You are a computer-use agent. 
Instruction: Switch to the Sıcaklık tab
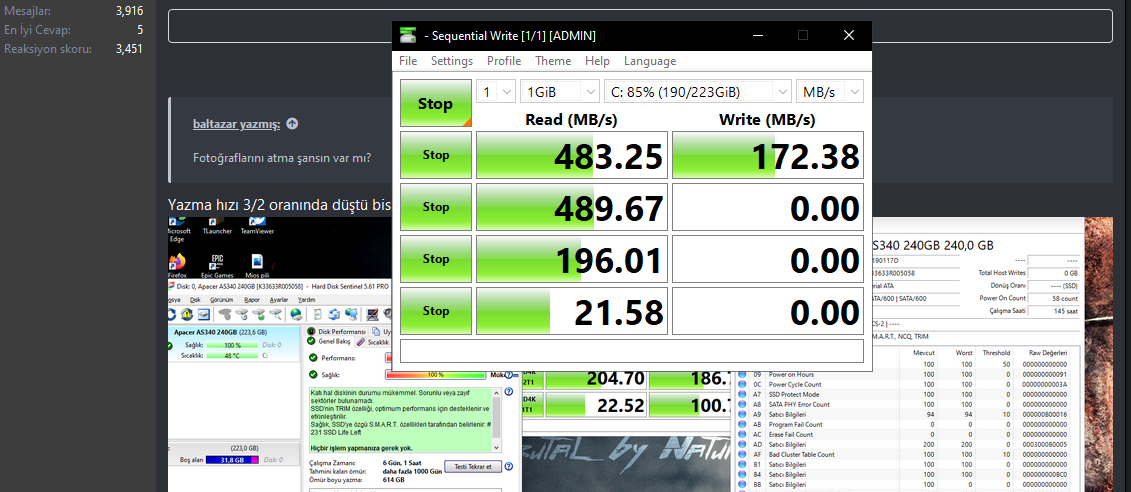[374, 342]
